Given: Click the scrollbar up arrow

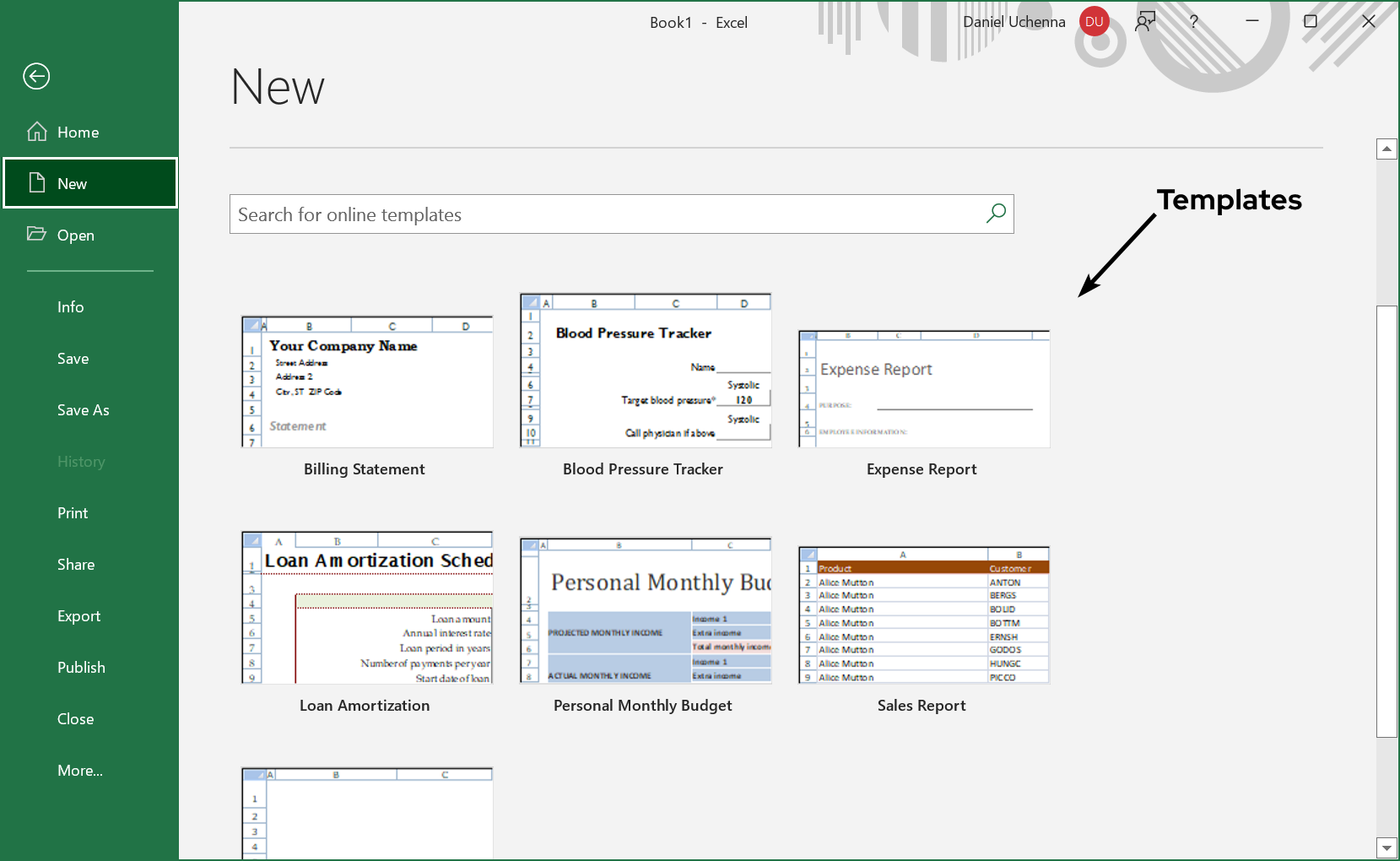Looking at the screenshot, I should (x=1386, y=149).
